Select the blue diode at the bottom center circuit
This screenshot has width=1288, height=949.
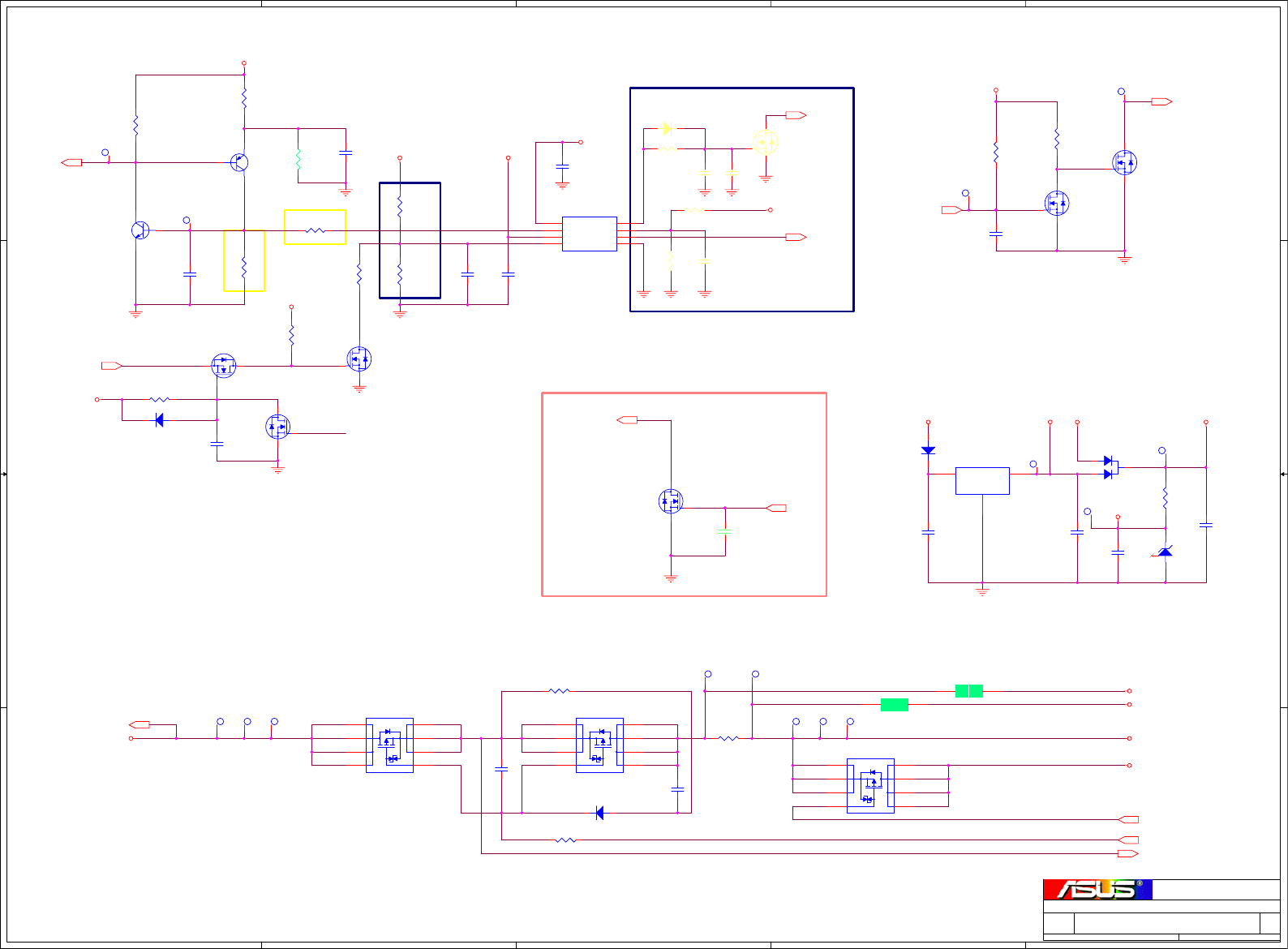(x=599, y=813)
